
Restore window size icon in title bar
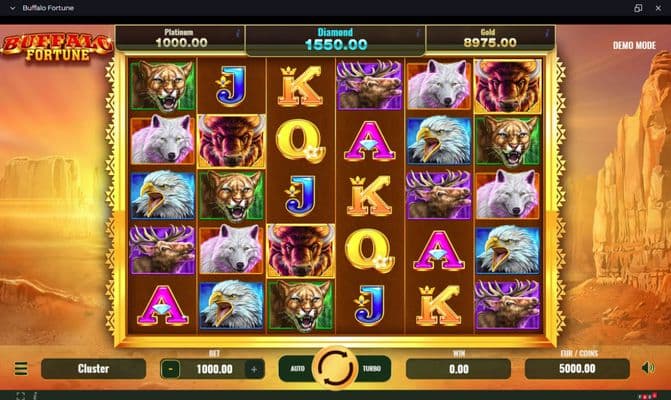(638, 8)
